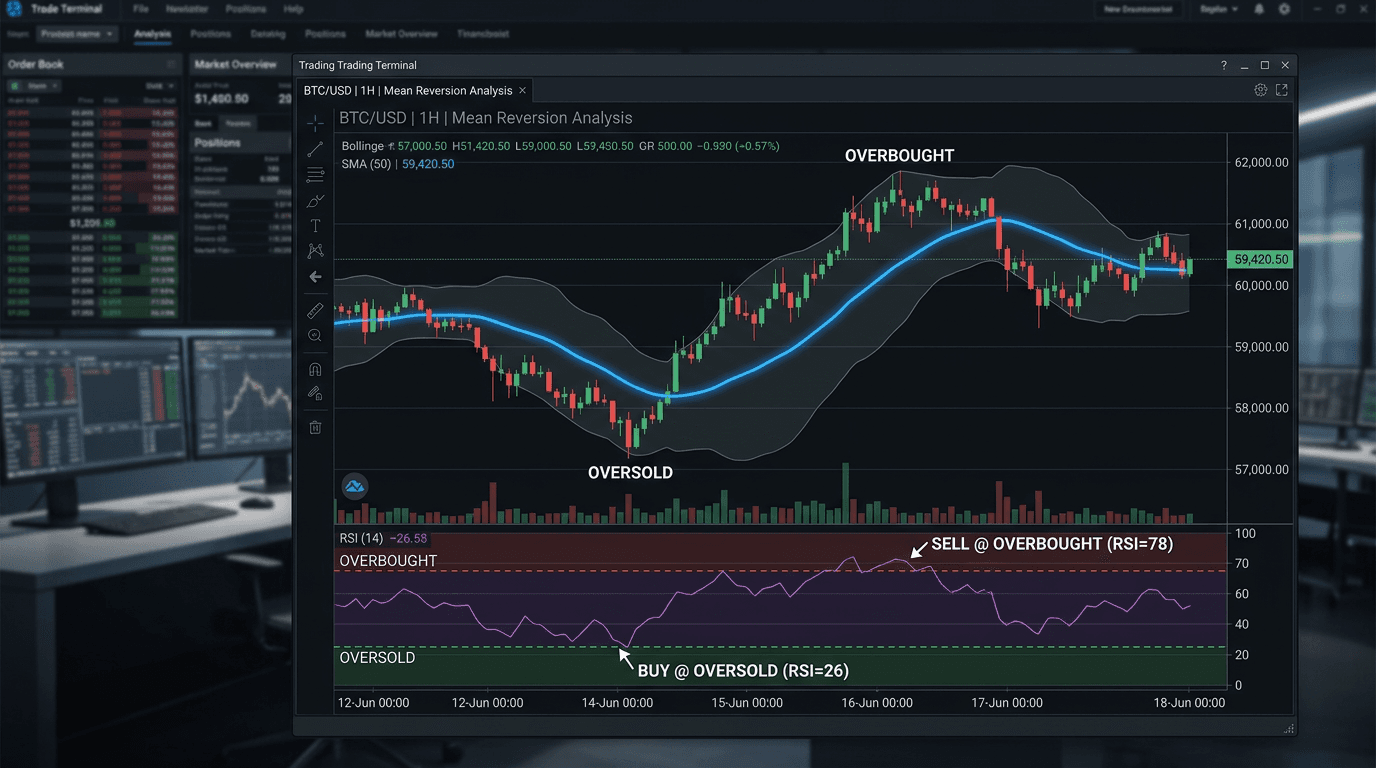Click the New Document button
Viewport: 1376px width, 768px height.
[1139, 9]
